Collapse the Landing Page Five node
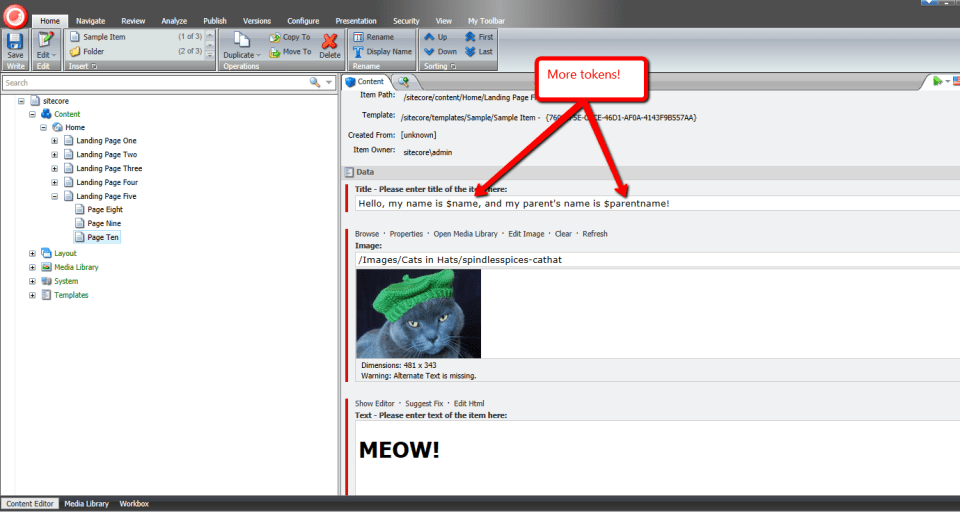 pyautogui.click(x=56, y=197)
